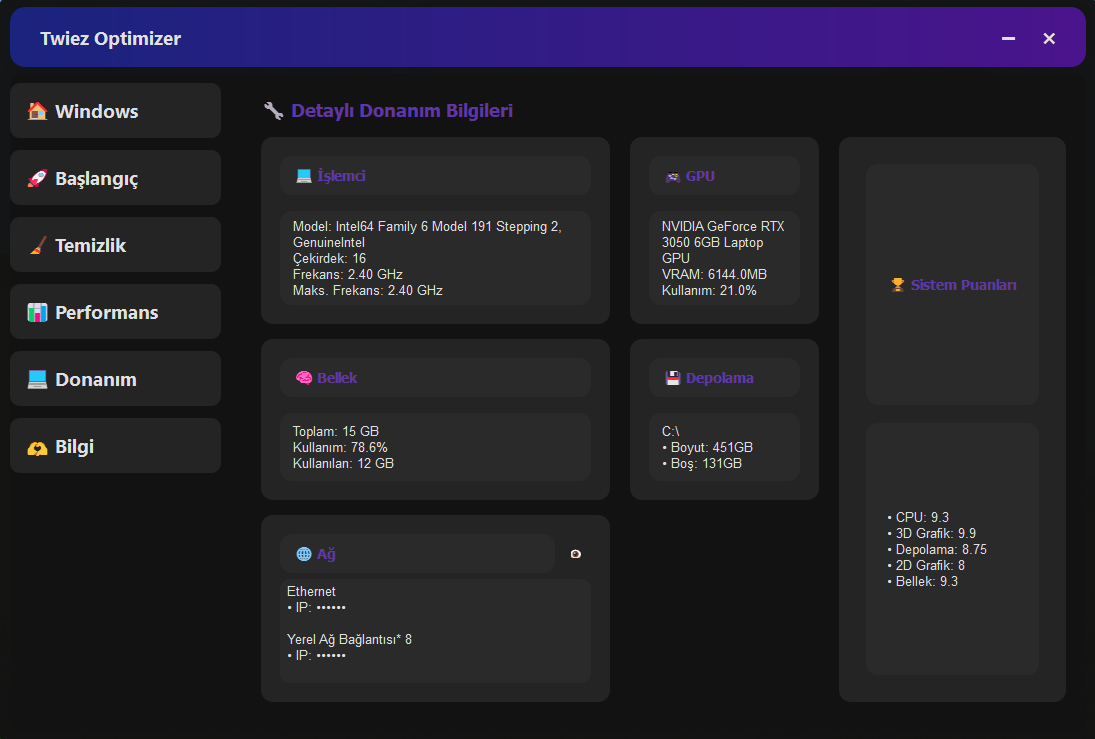Click the 'Bellek: 9.3' score
Screen dimensions: 1095x739
[922, 582]
